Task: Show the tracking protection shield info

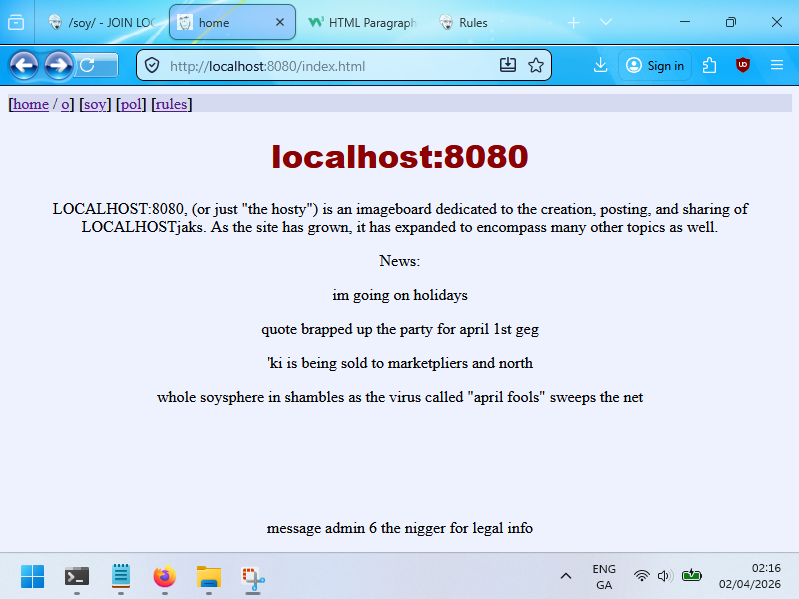Action: click(152, 66)
